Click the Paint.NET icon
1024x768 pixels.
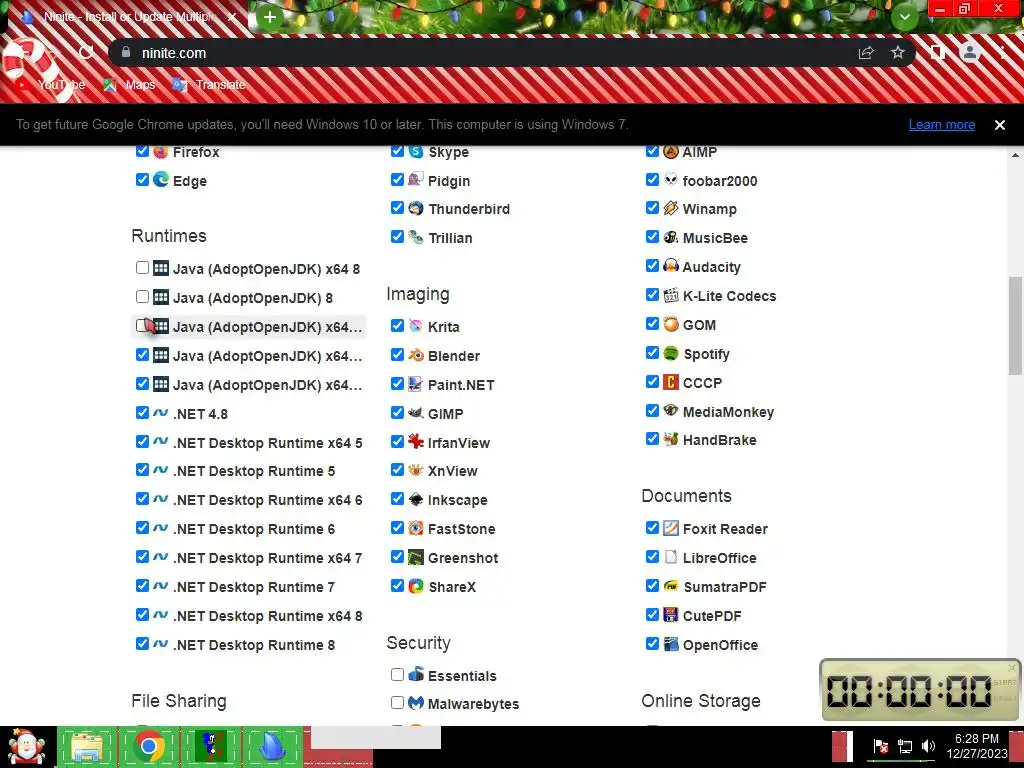click(416, 384)
